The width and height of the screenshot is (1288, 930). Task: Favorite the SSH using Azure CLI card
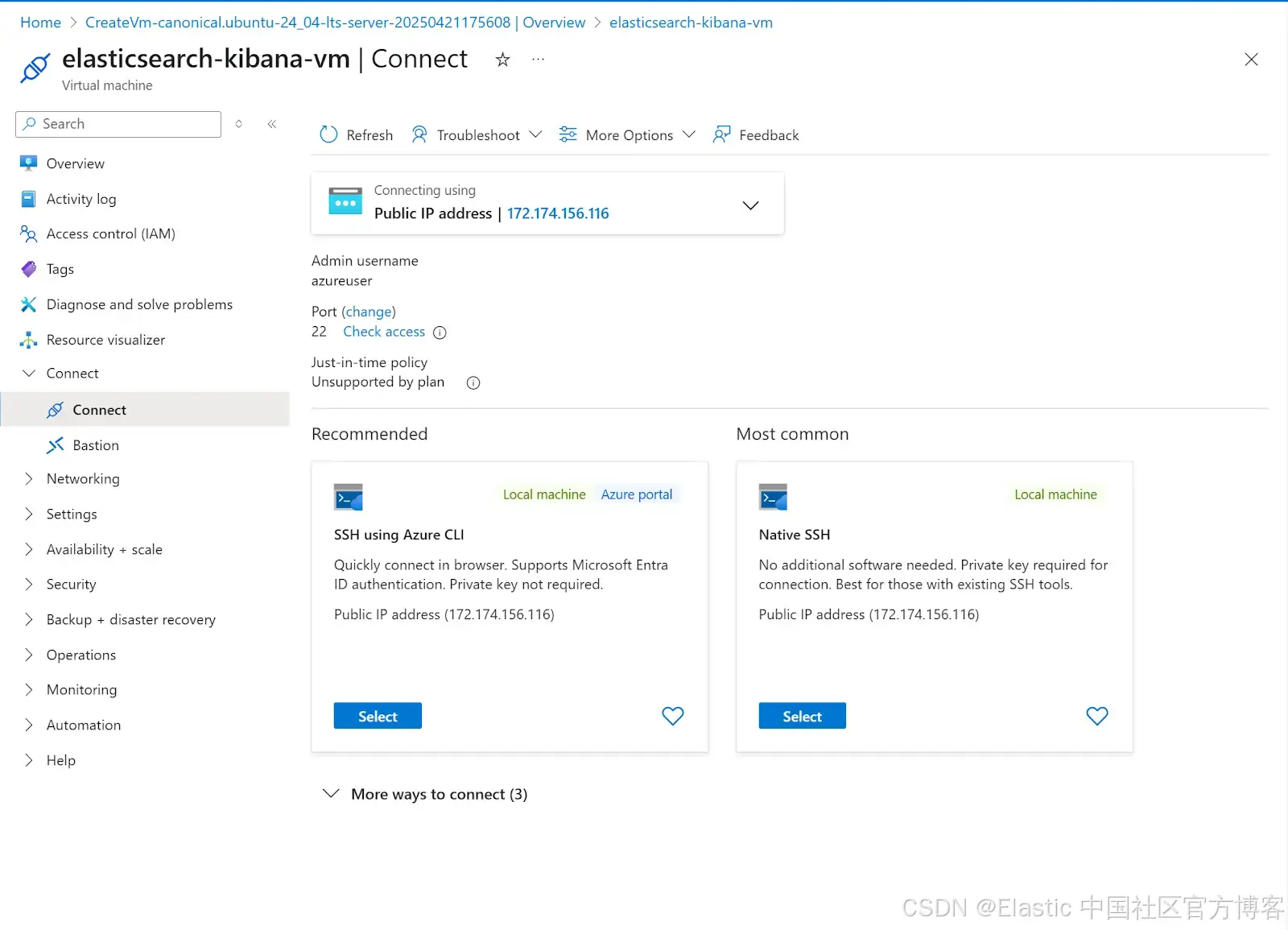coord(672,716)
